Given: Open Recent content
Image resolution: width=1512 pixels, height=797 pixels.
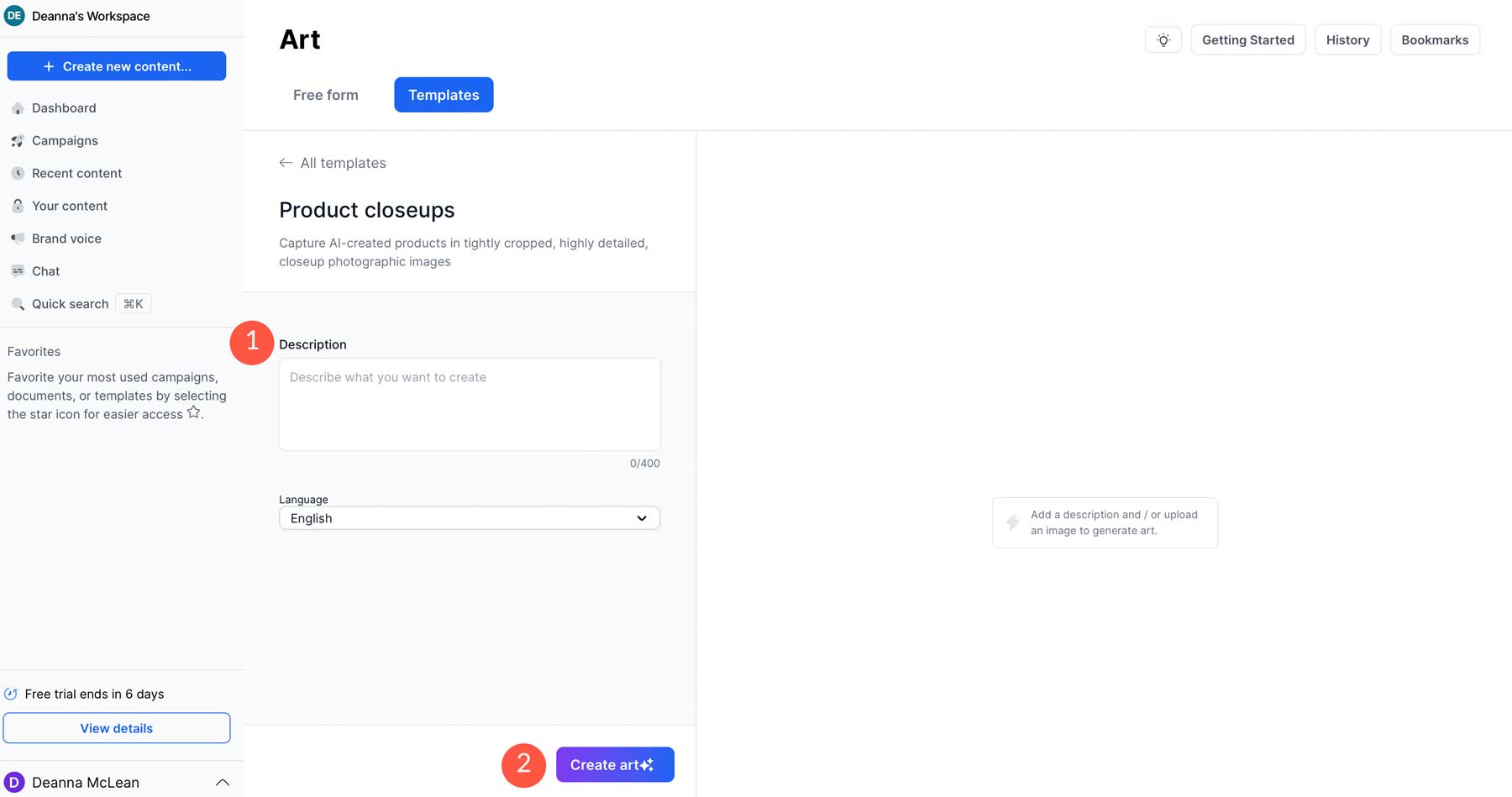Looking at the screenshot, I should click(76, 173).
